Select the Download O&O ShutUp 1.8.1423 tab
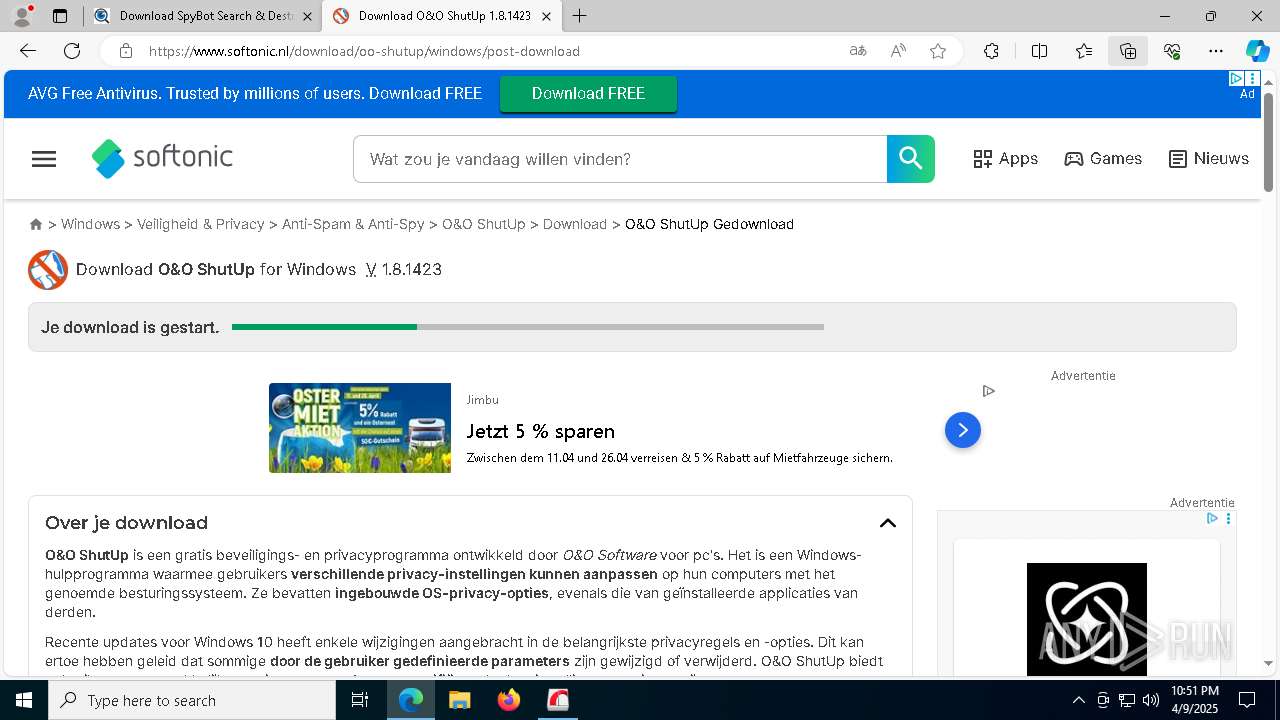Image resolution: width=1280 pixels, height=720 pixels. click(x=445, y=16)
